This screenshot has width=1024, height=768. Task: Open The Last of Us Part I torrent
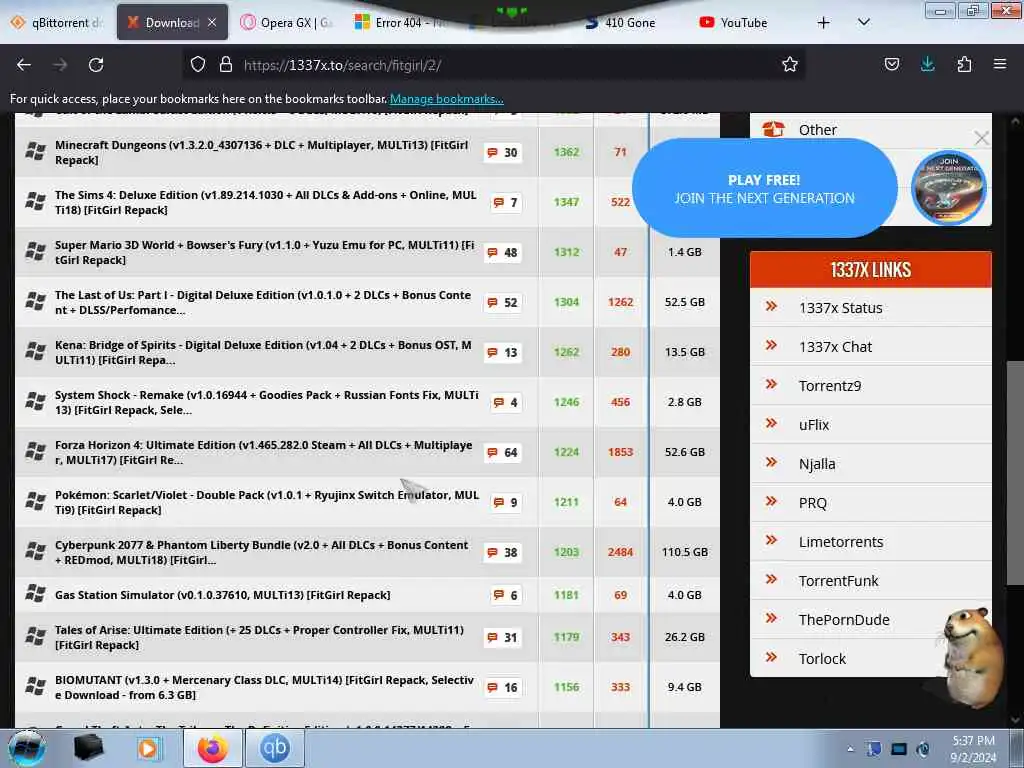click(263, 302)
